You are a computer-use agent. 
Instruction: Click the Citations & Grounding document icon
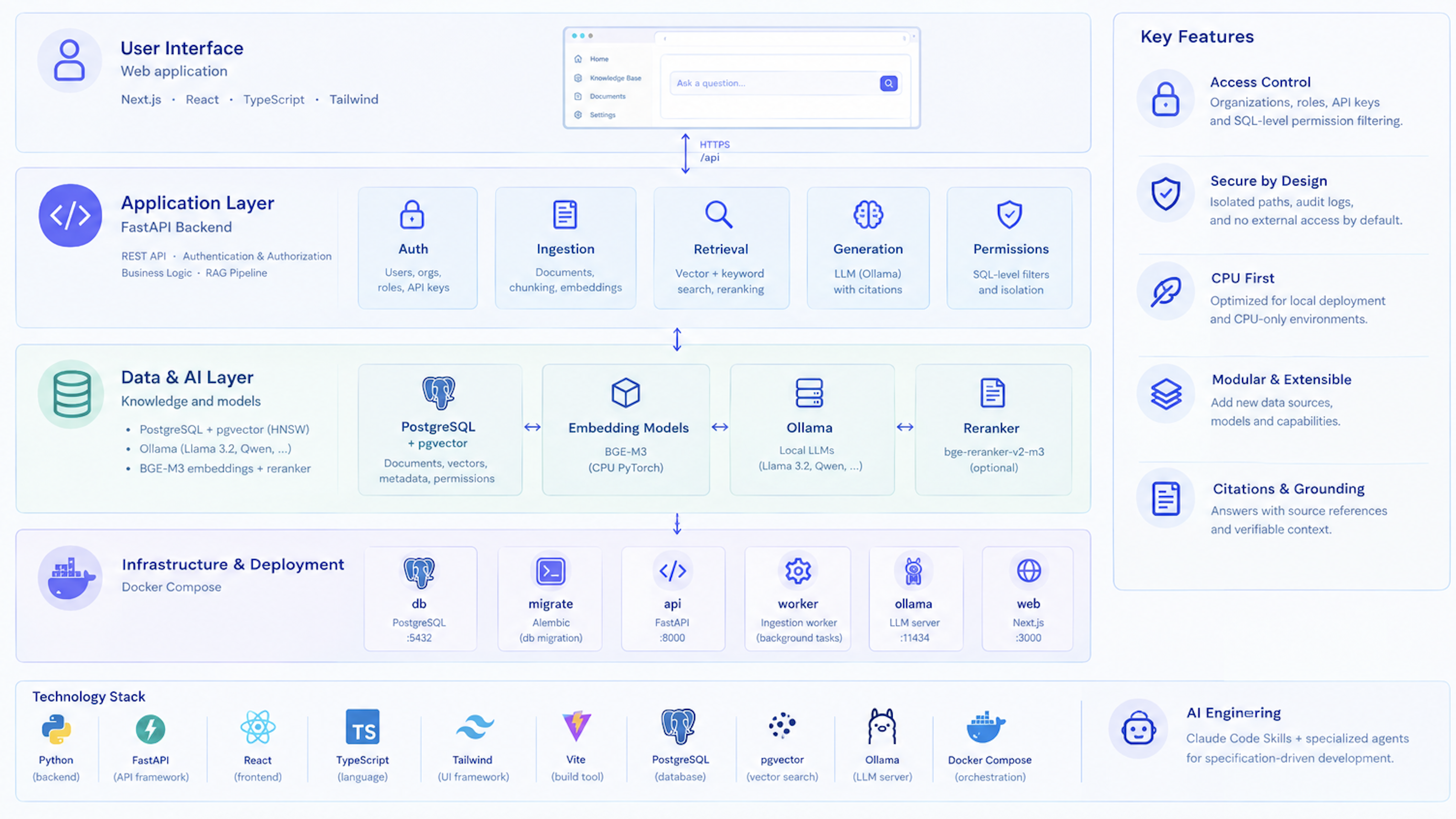(x=1166, y=498)
